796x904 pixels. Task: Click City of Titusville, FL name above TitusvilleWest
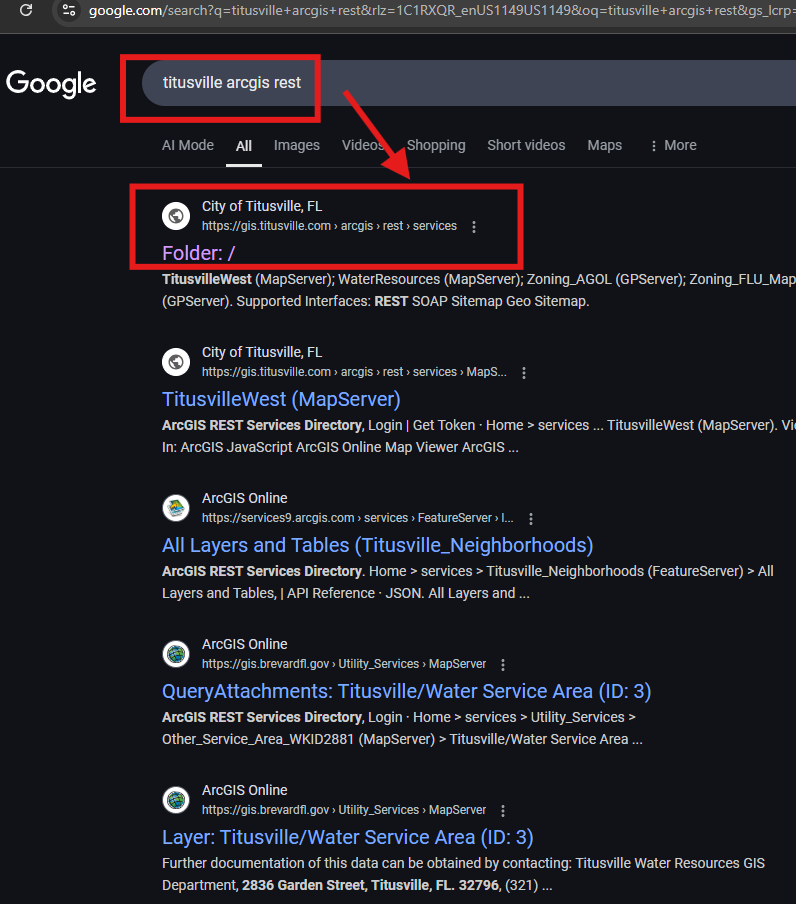point(262,352)
